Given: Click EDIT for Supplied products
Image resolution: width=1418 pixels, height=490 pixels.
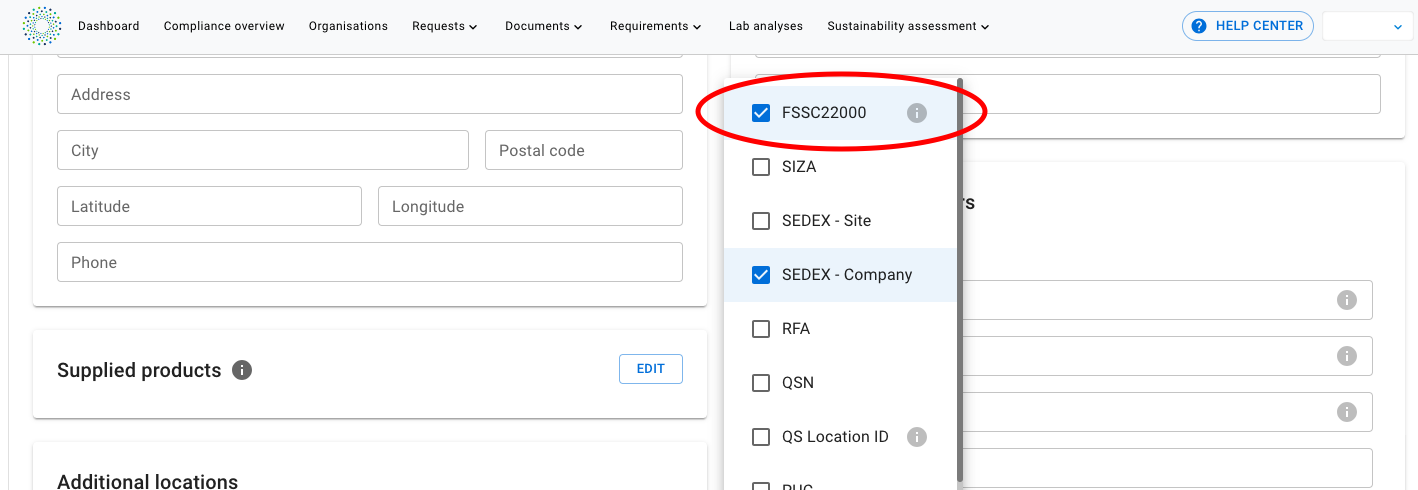Looking at the screenshot, I should point(651,369).
